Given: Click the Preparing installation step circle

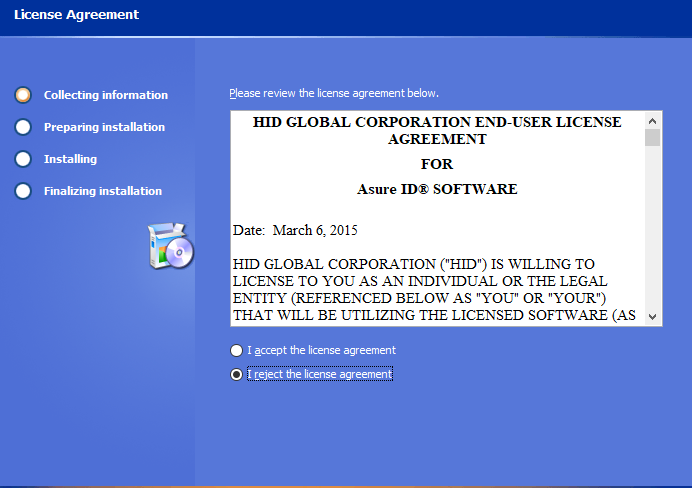Looking at the screenshot, I should click(x=23, y=127).
